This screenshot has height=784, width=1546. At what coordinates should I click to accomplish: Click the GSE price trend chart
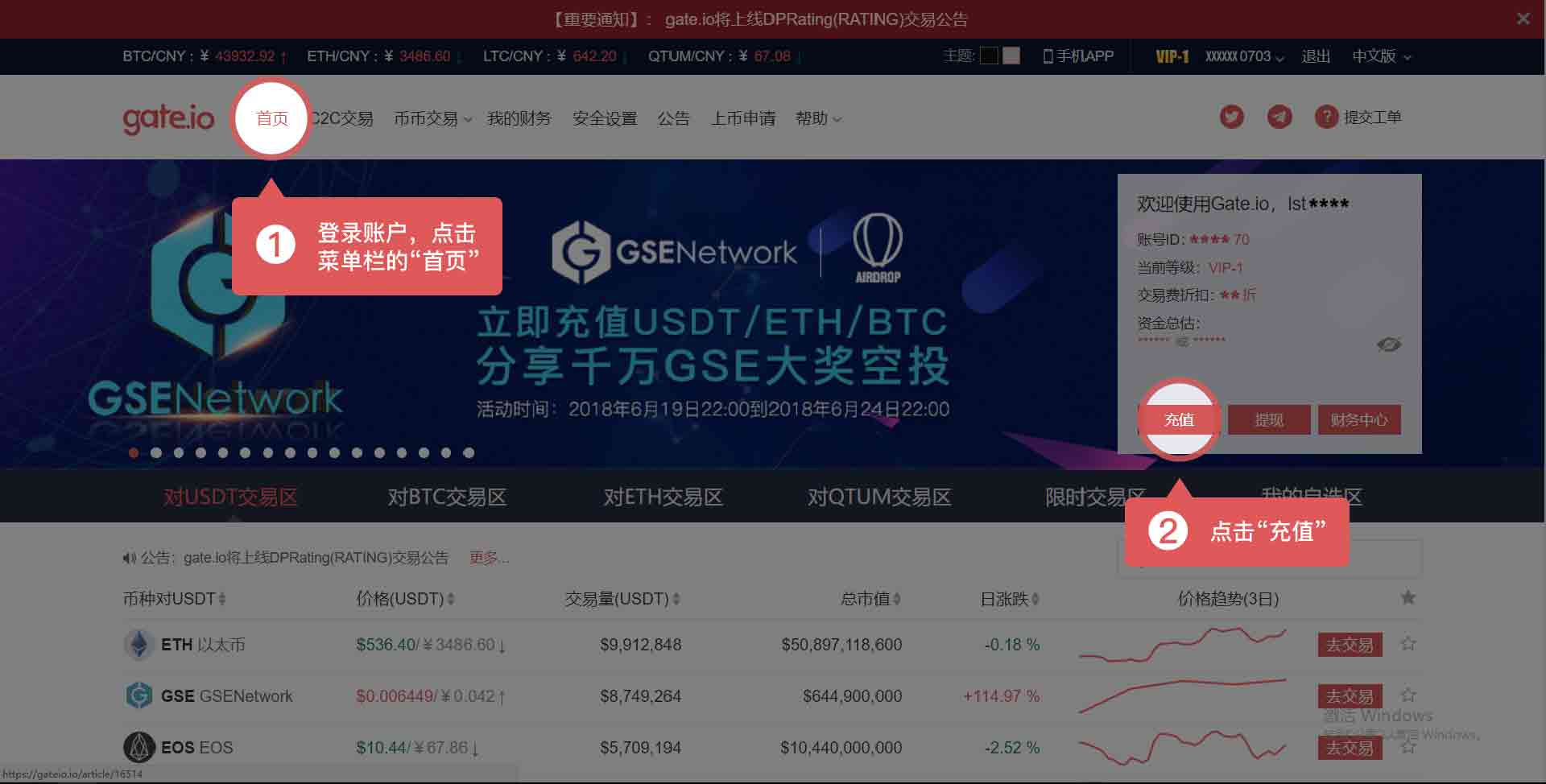pos(1182,695)
